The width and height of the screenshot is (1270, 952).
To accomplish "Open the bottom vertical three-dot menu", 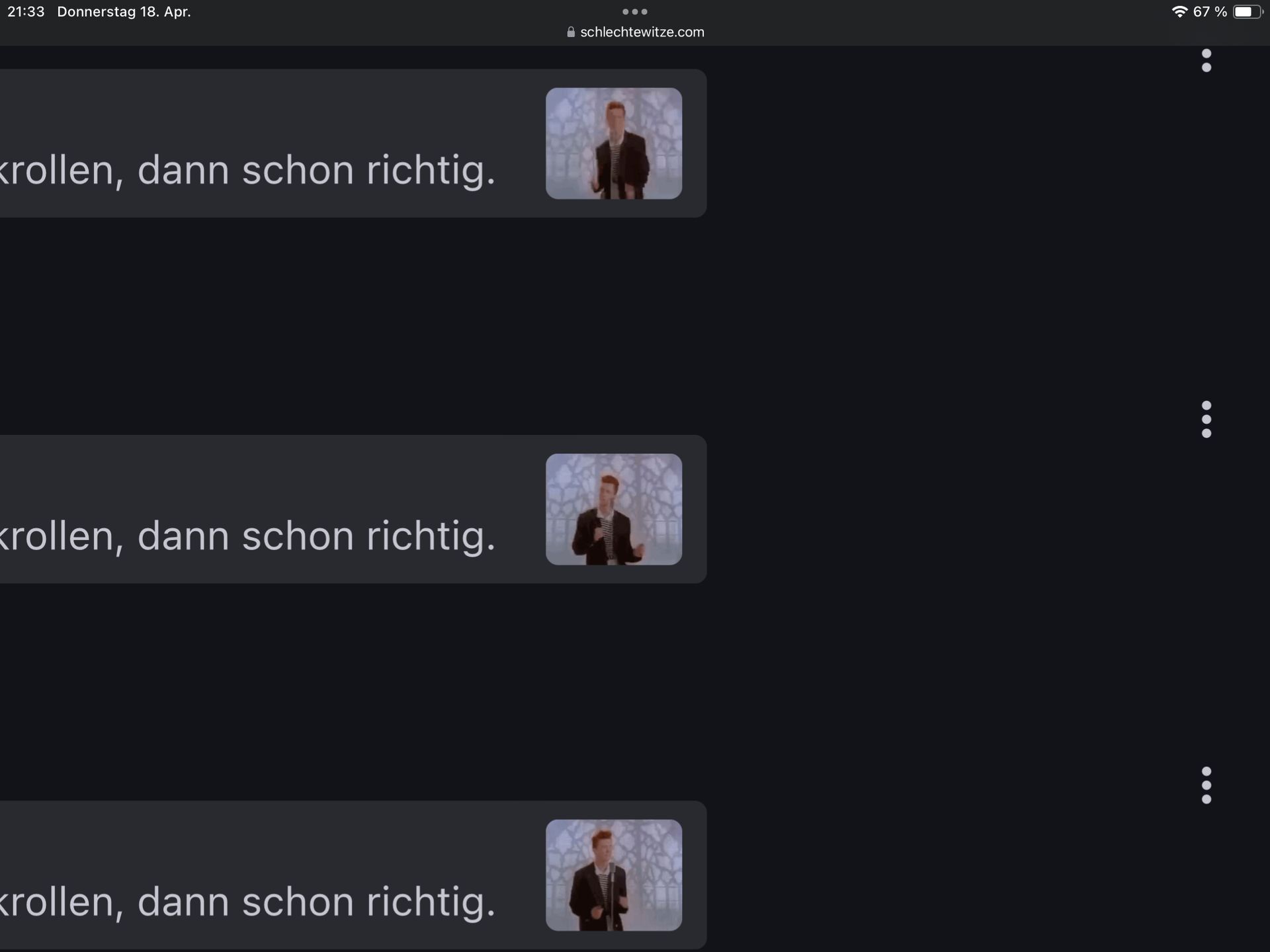I will [x=1206, y=785].
